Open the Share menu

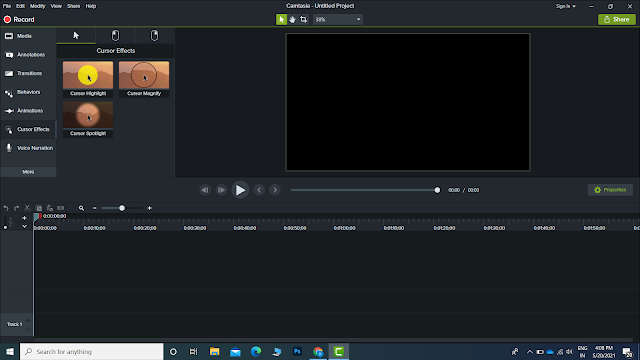tap(73, 6)
